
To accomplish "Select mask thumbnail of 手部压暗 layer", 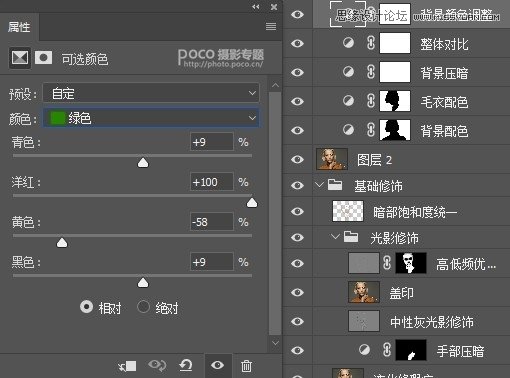I will coord(411,350).
